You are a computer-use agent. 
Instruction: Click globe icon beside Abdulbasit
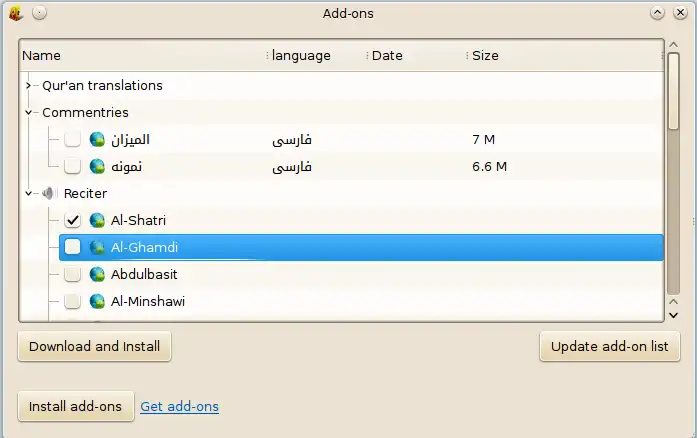(x=97, y=274)
